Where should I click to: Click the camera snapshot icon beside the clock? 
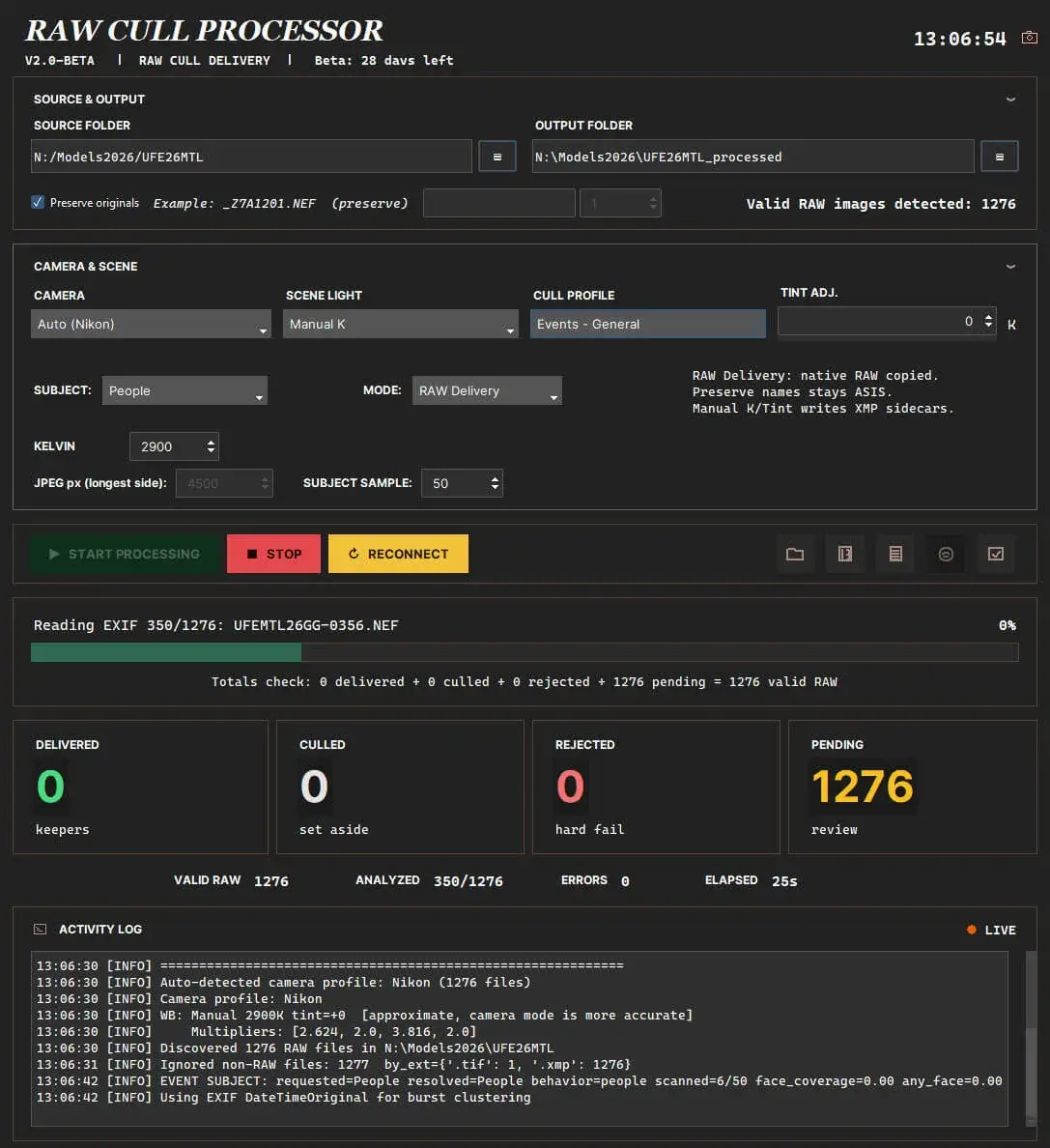1029,38
